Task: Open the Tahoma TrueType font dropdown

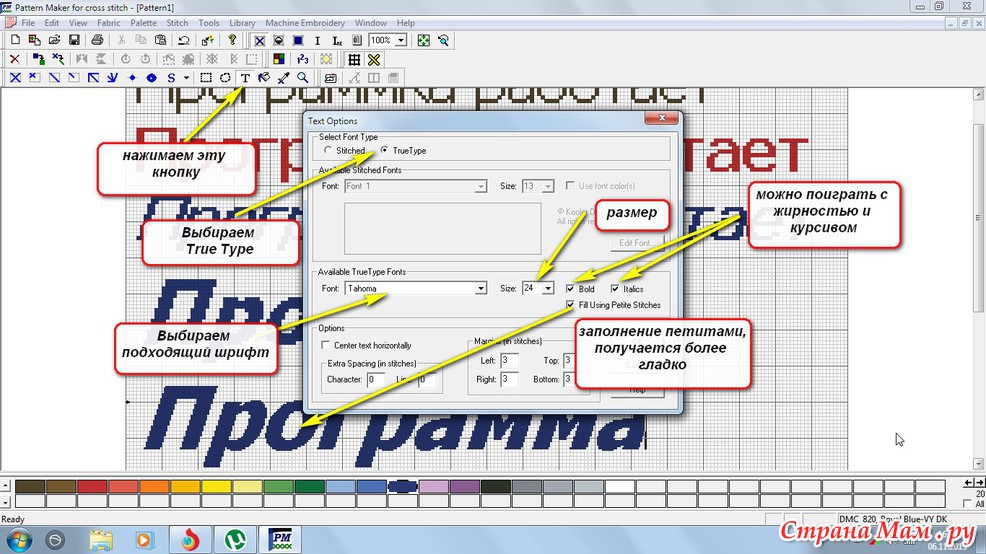Action: tap(480, 289)
